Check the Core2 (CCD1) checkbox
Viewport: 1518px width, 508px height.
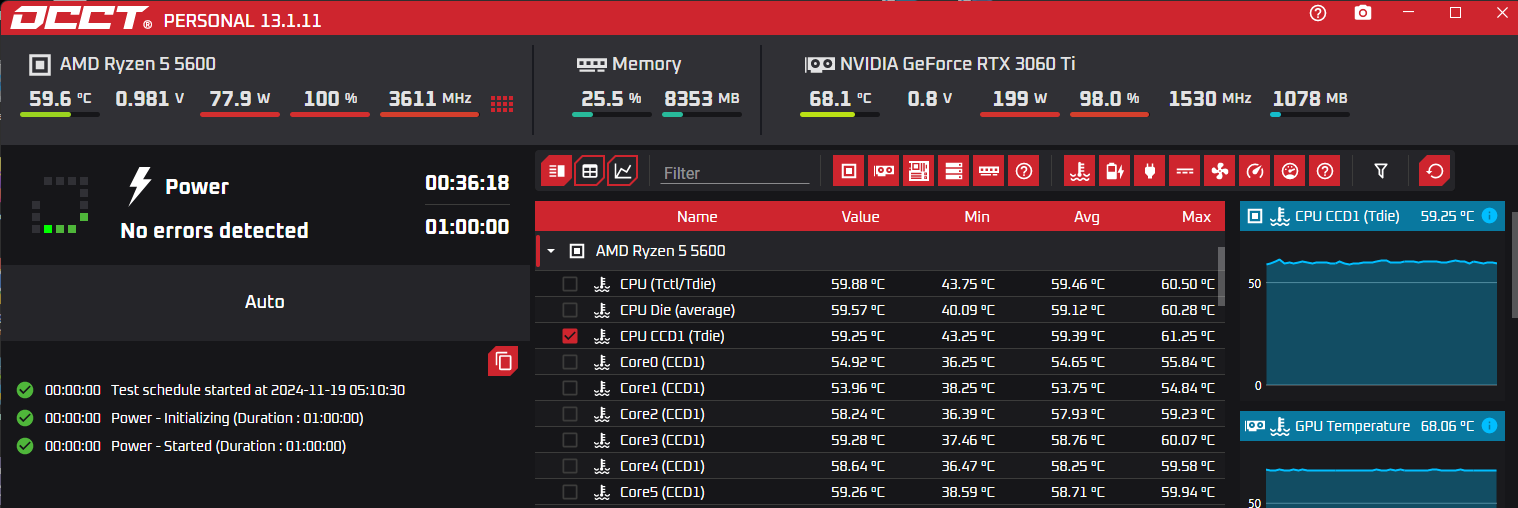click(570, 414)
